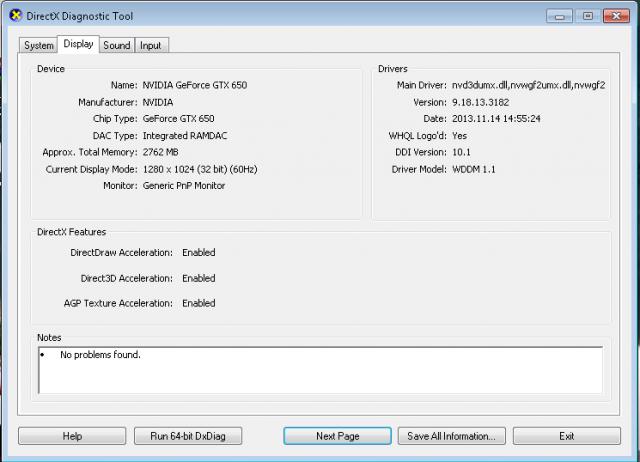Image resolution: width=640 pixels, height=462 pixels.
Task: Select the Display tab
Action: point(78,44)
